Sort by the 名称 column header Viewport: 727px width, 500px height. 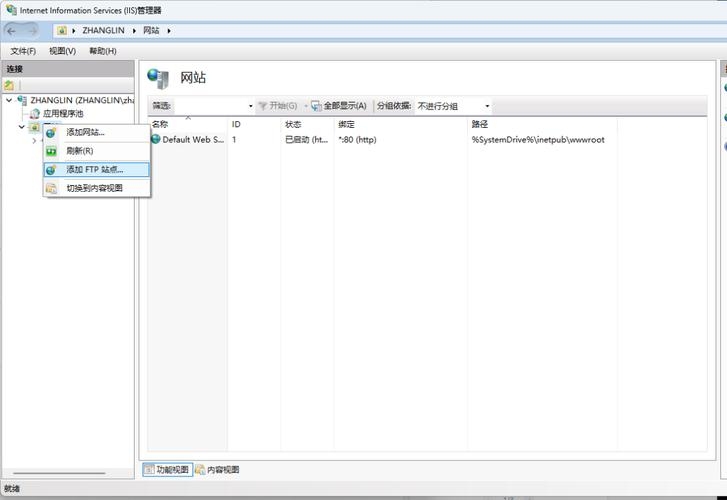coord(161,124)
